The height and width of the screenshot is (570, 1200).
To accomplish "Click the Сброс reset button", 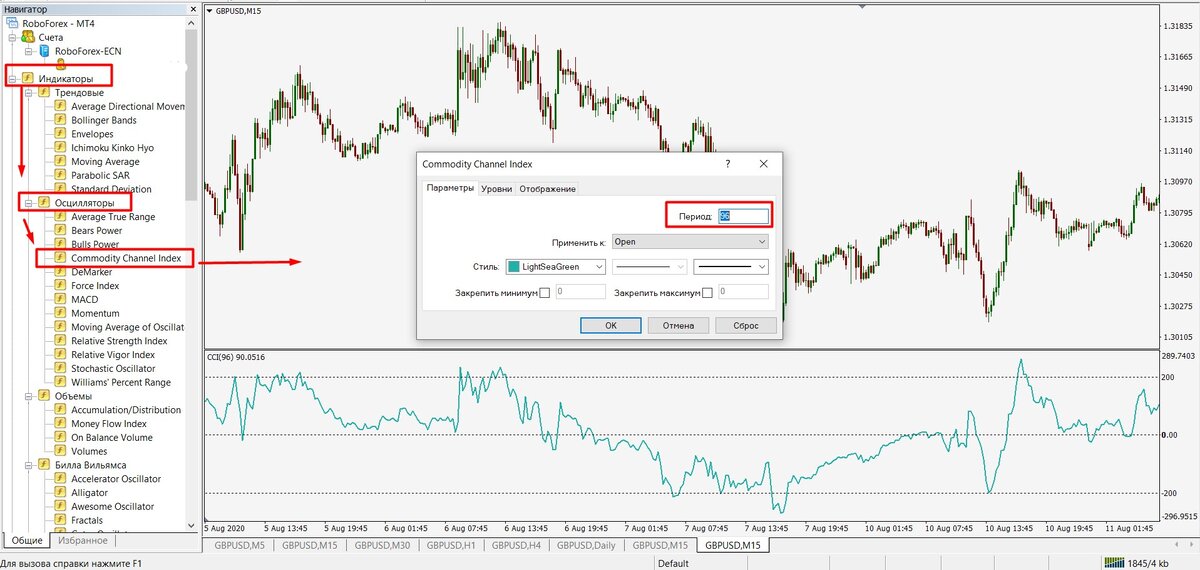I will [746, 325].
